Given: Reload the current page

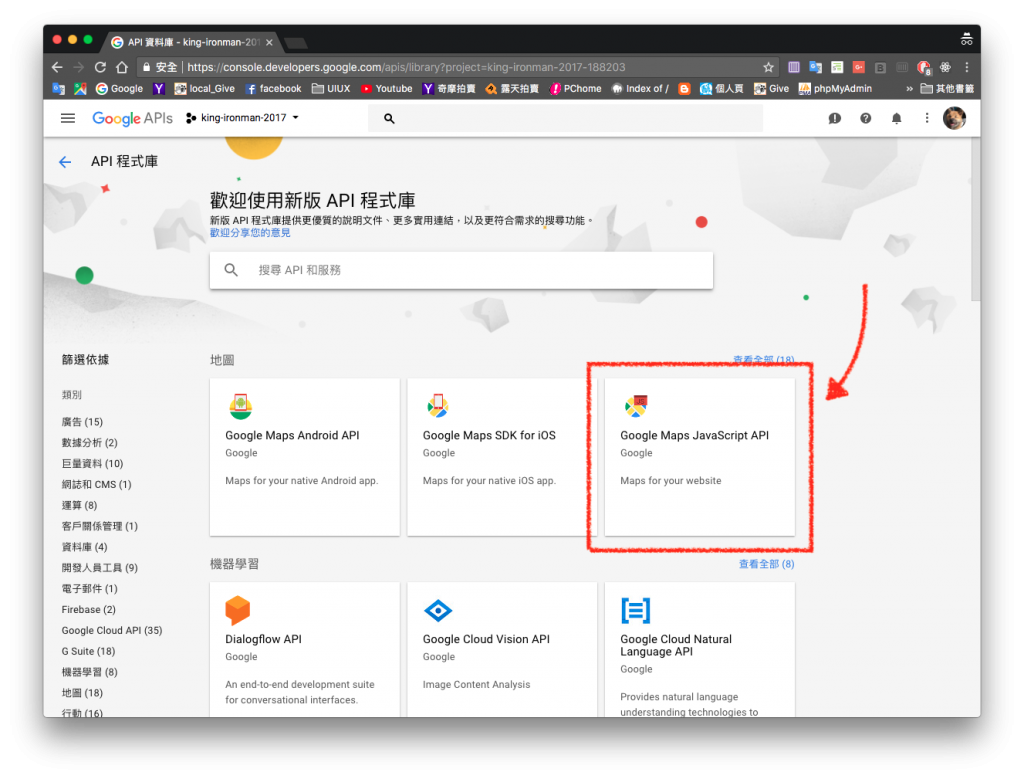Looking at the screenshot, I should (x=100, y=67).
